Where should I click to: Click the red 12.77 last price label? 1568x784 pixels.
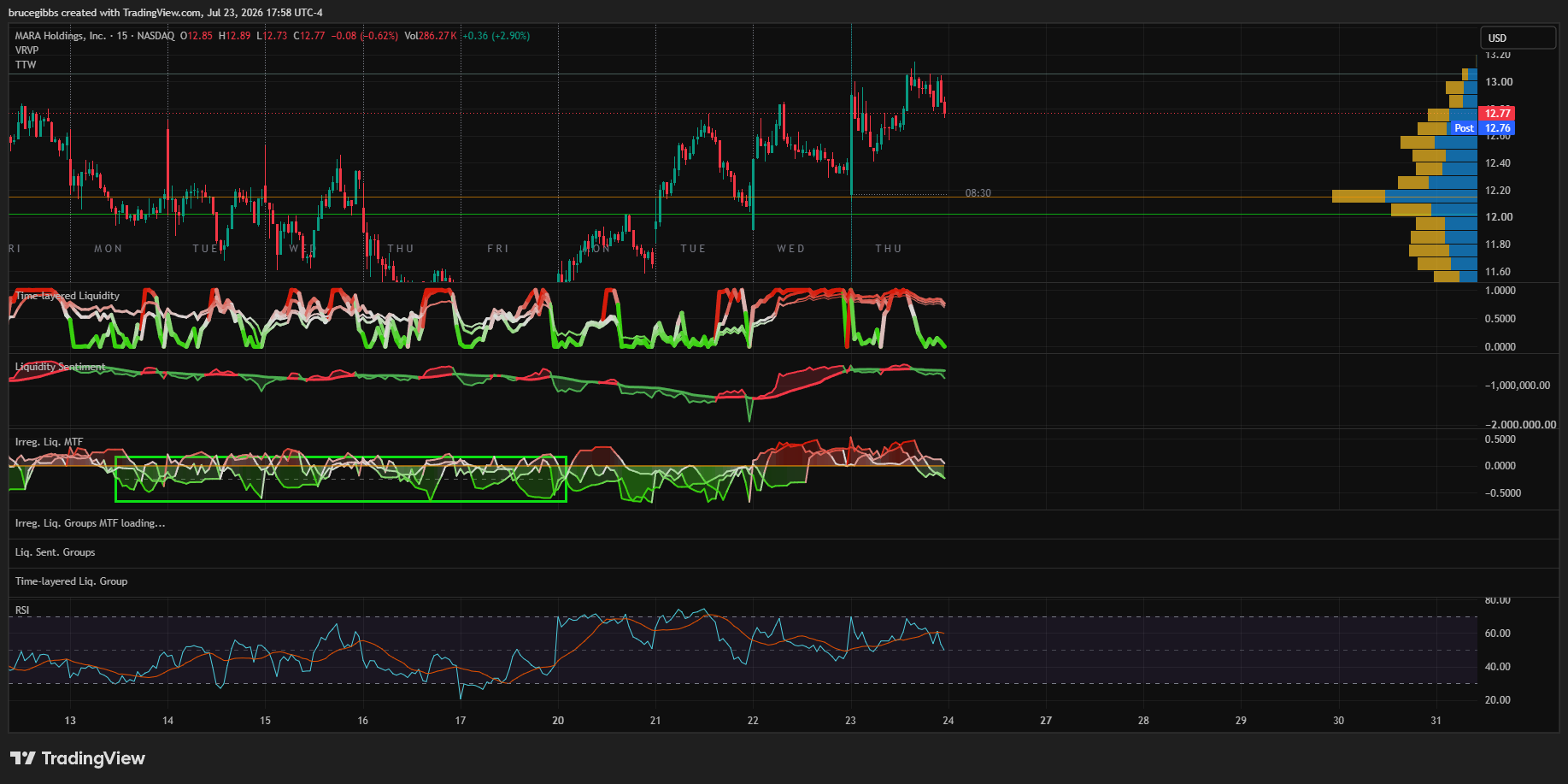pyautogui.click(x=1497, y=113)
